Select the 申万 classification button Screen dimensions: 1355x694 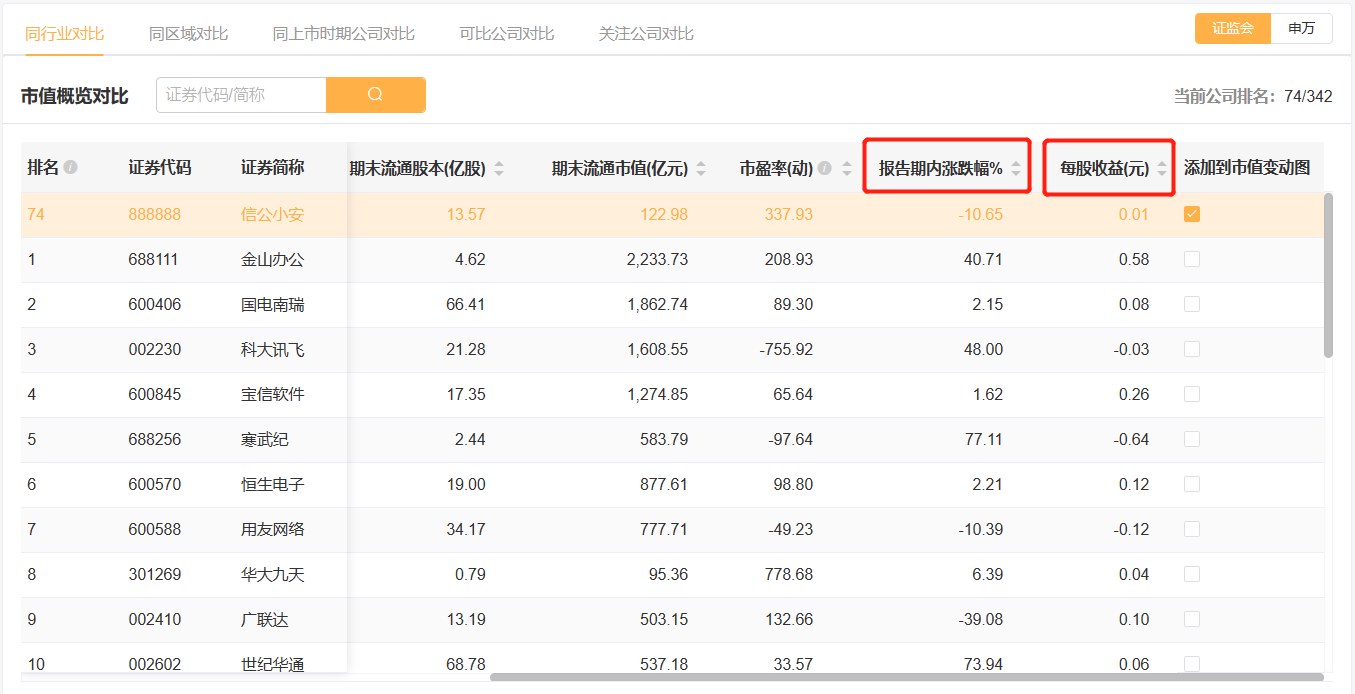[x=1302, y=29]
